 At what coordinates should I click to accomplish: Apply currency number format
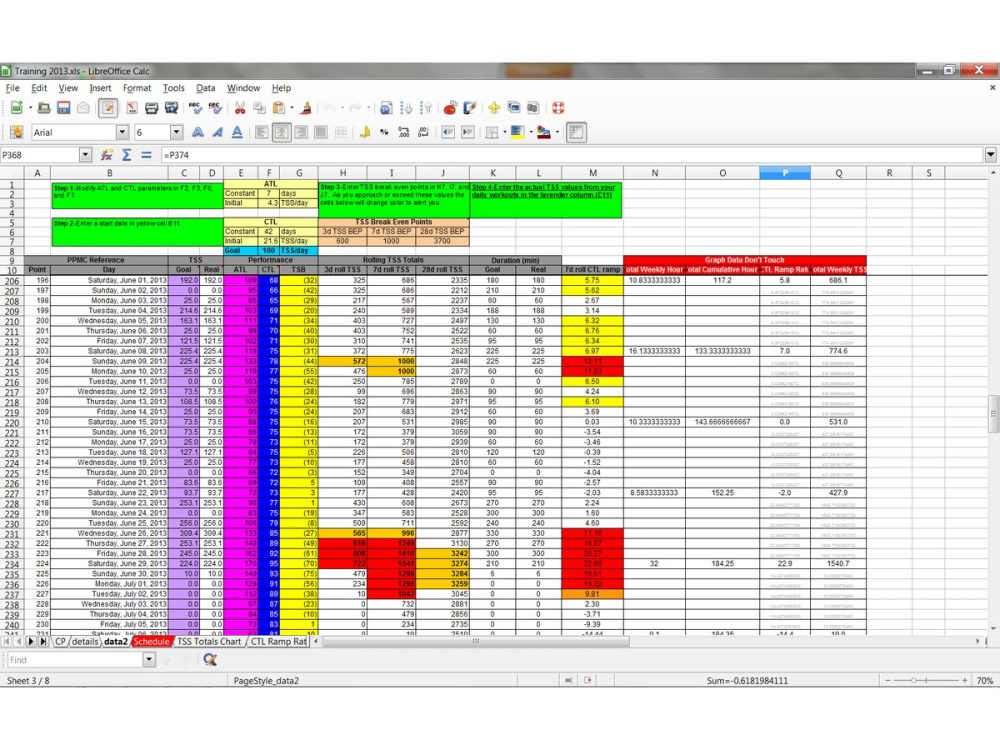point(365,132)
